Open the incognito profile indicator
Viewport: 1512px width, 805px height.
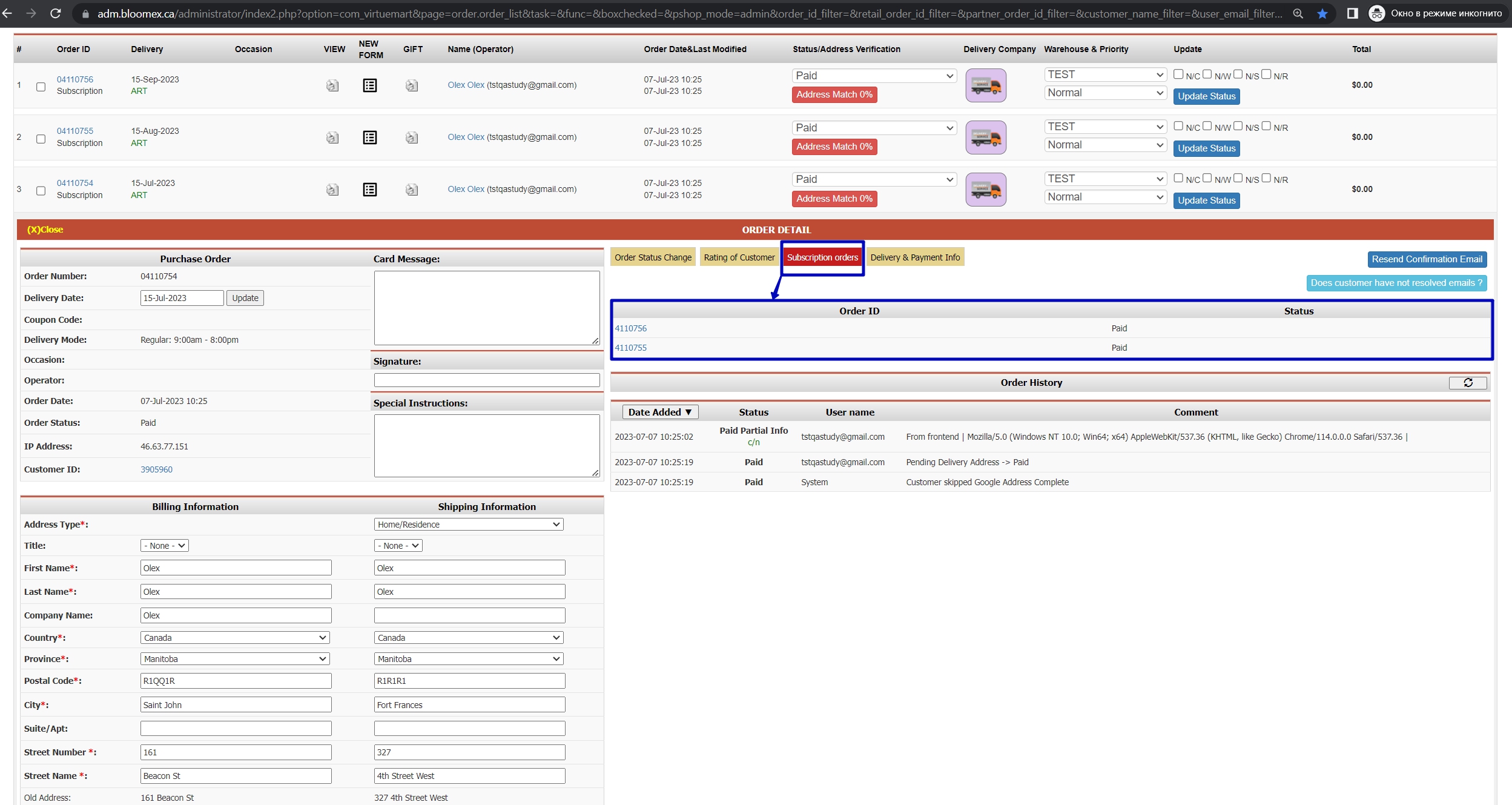coord(1437,13)
